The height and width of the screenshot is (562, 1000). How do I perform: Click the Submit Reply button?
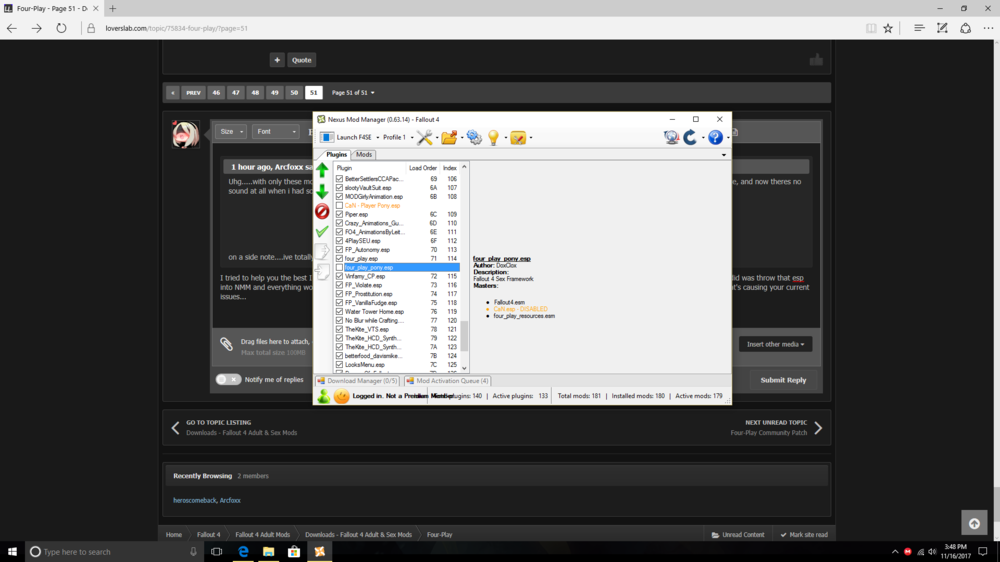pos(783,380)
